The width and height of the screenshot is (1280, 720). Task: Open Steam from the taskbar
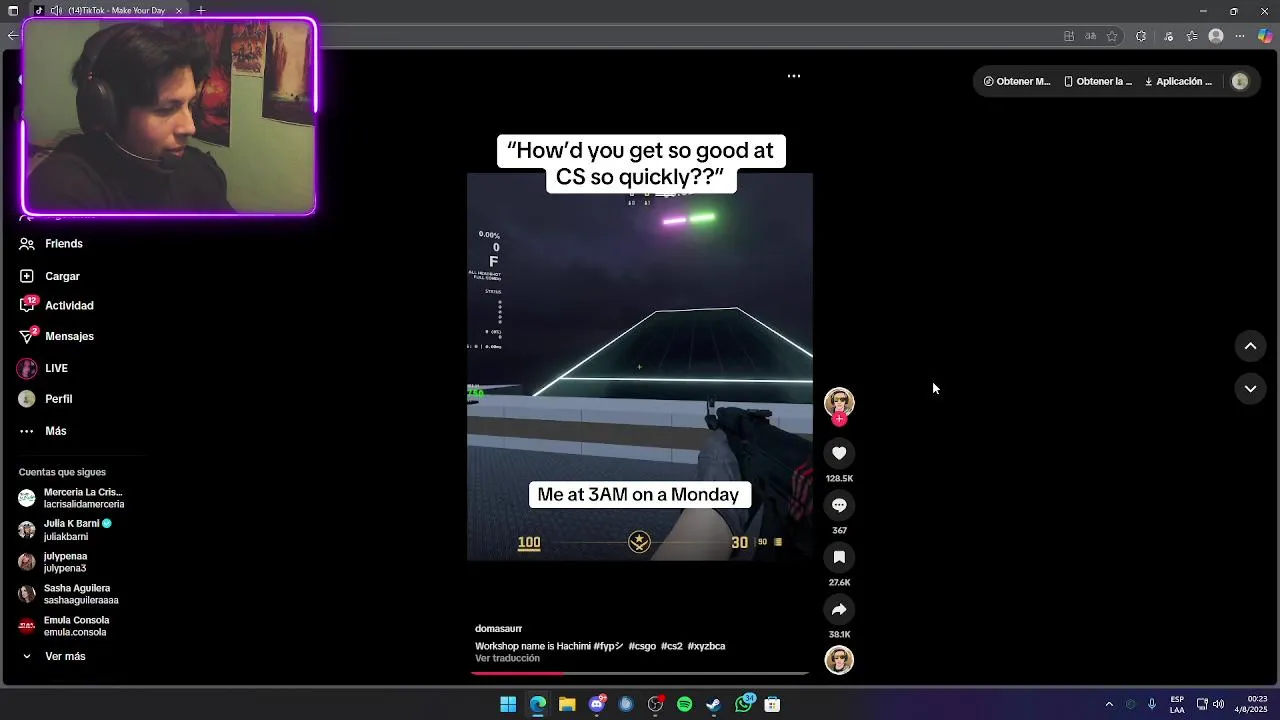tap(714, 705)
